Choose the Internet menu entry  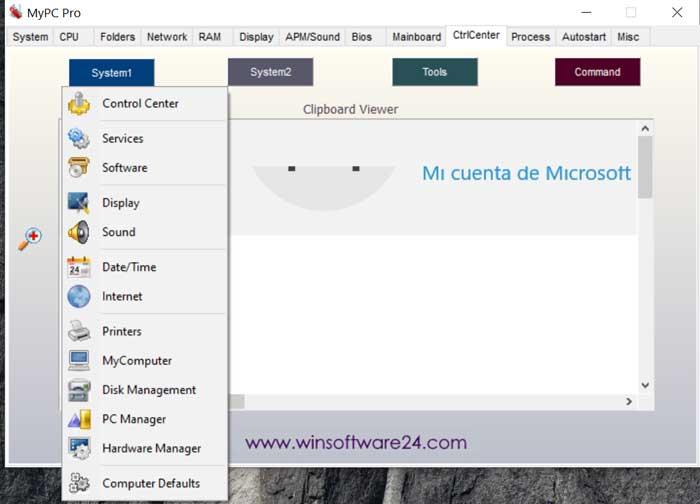[x=145, y=296]
